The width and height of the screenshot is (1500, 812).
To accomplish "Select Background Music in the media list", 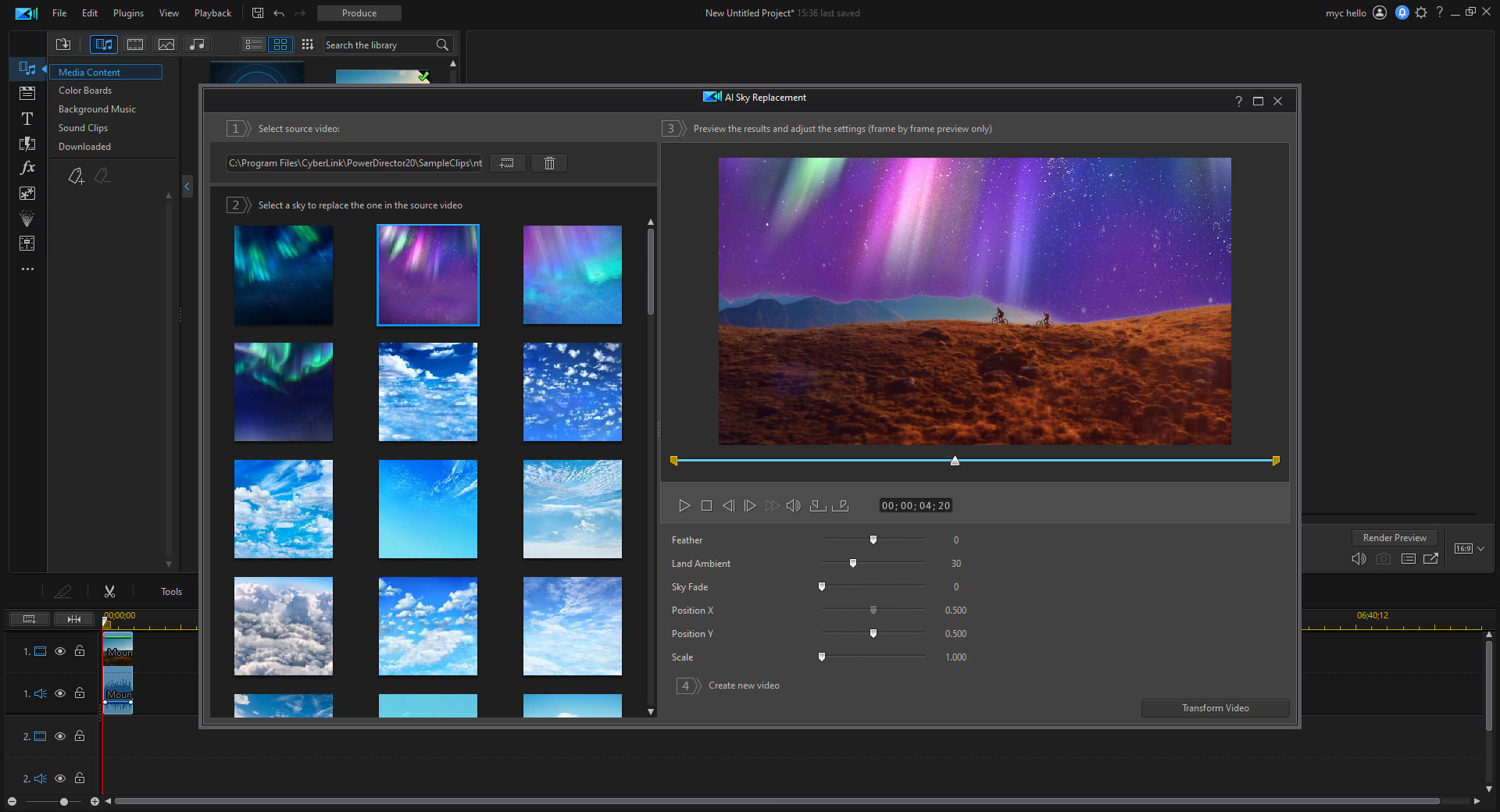I will pos(96,109).
